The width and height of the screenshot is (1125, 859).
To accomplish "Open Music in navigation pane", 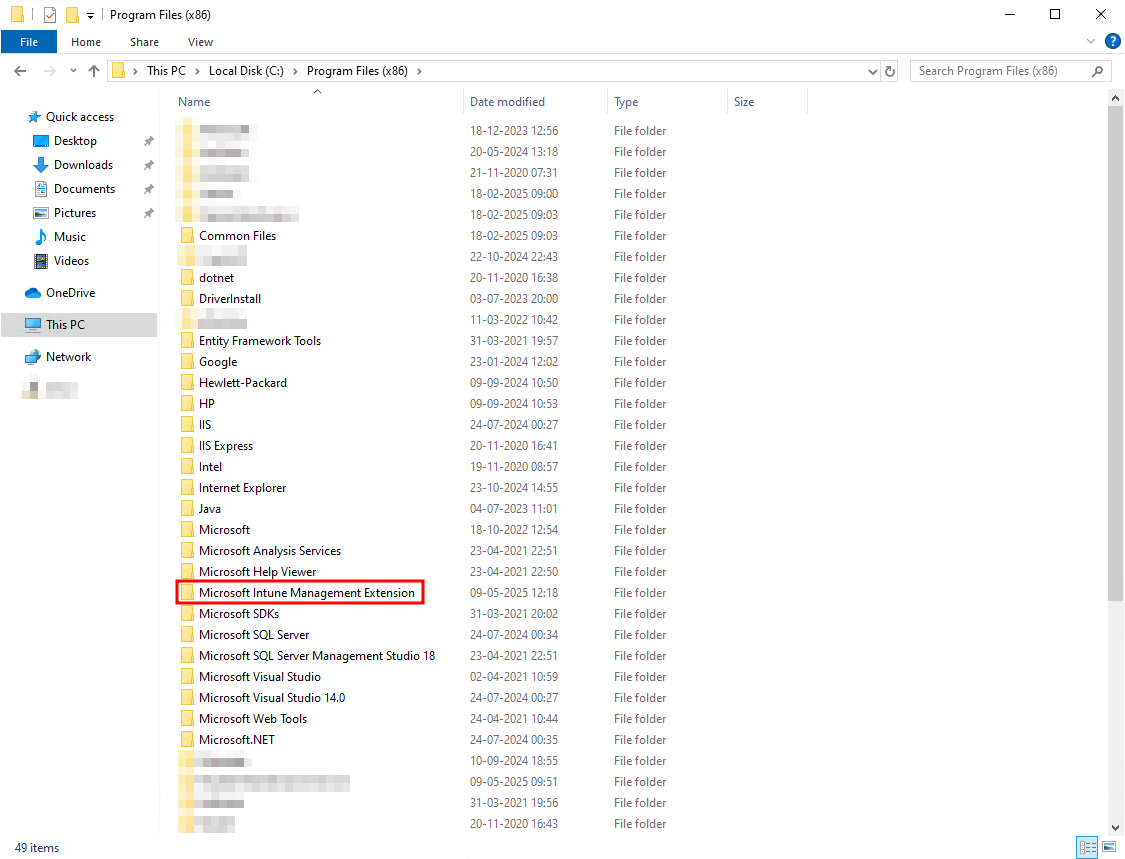I will click(x=70, y=237).
